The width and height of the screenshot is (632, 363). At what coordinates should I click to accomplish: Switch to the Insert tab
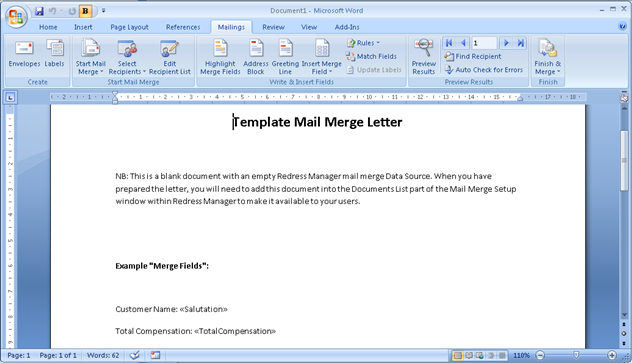[x=83, y=27]
